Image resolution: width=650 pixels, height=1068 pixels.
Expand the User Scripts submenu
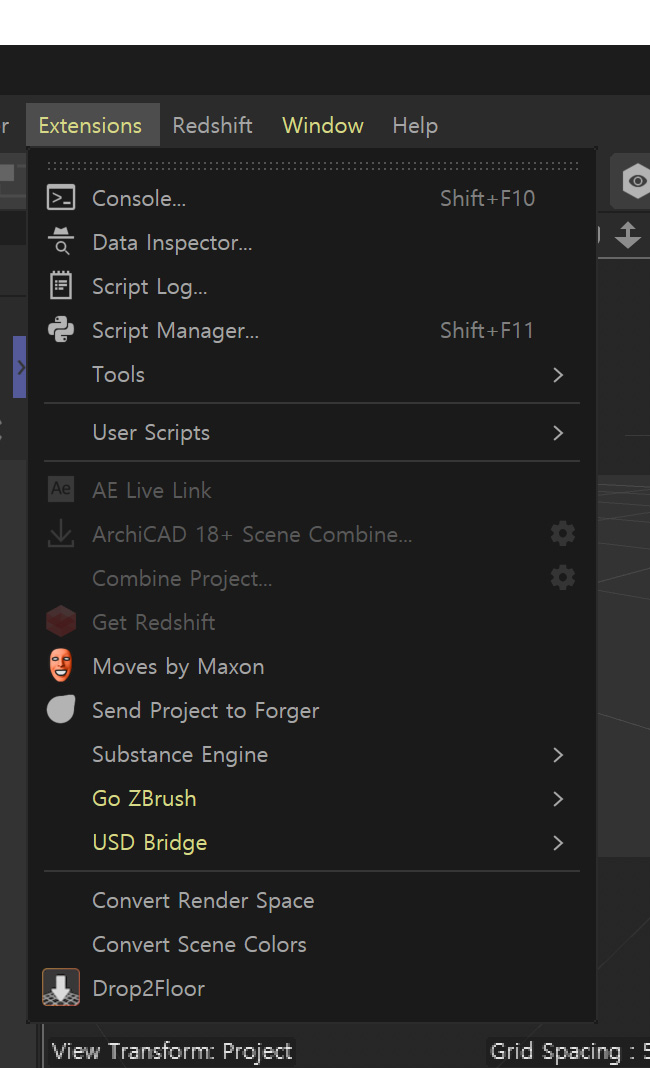coord(312,433)
